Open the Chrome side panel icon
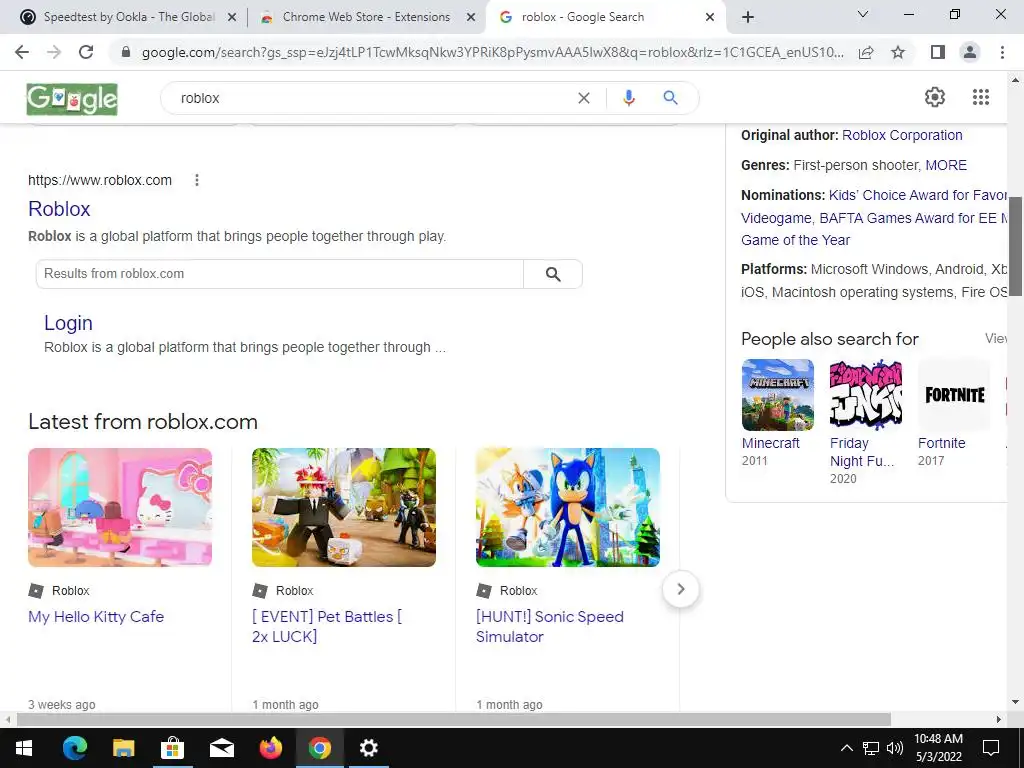The width and height of the screenshot is (1024, 768). [x=938, y=52]
